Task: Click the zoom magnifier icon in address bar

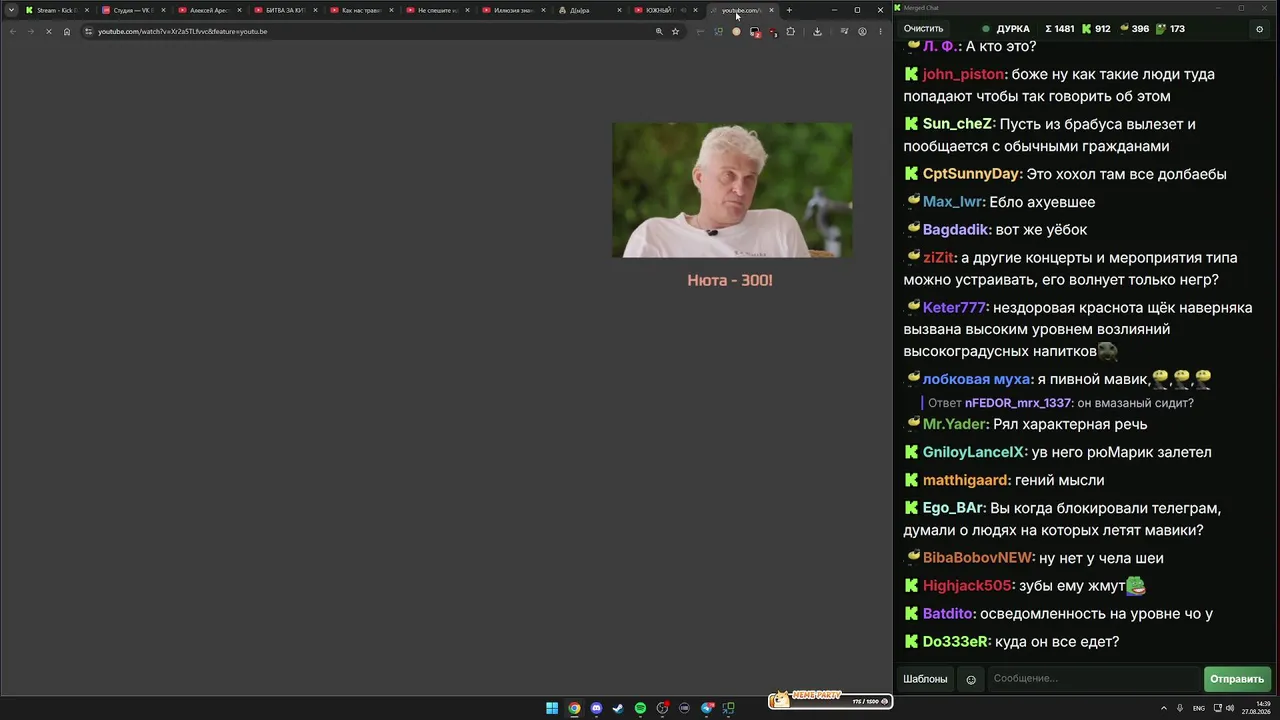Action: coord(659,31)
